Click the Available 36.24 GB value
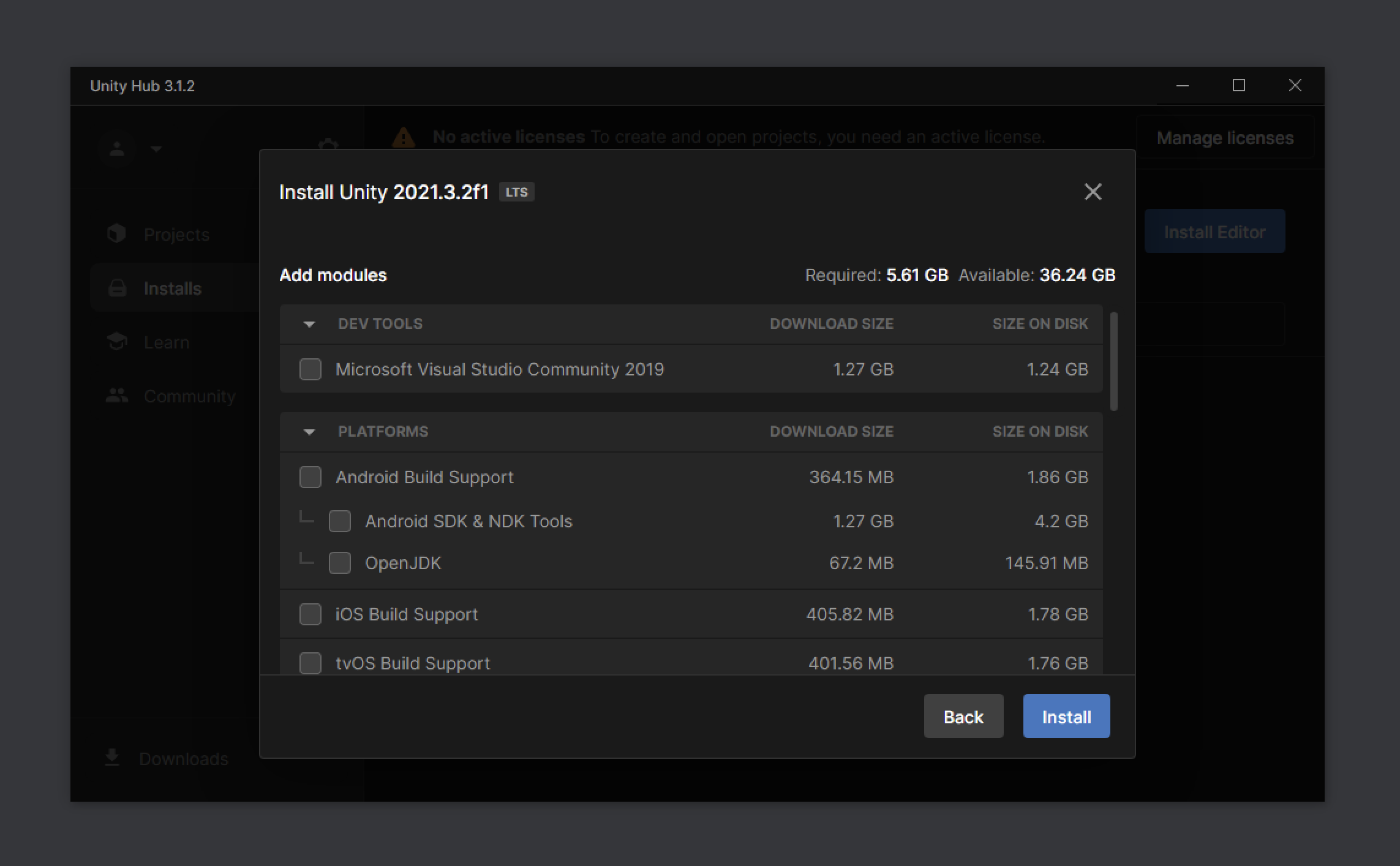This screenshot has height=866, width=1400. pyautogui.click(x=1077, y=276)
